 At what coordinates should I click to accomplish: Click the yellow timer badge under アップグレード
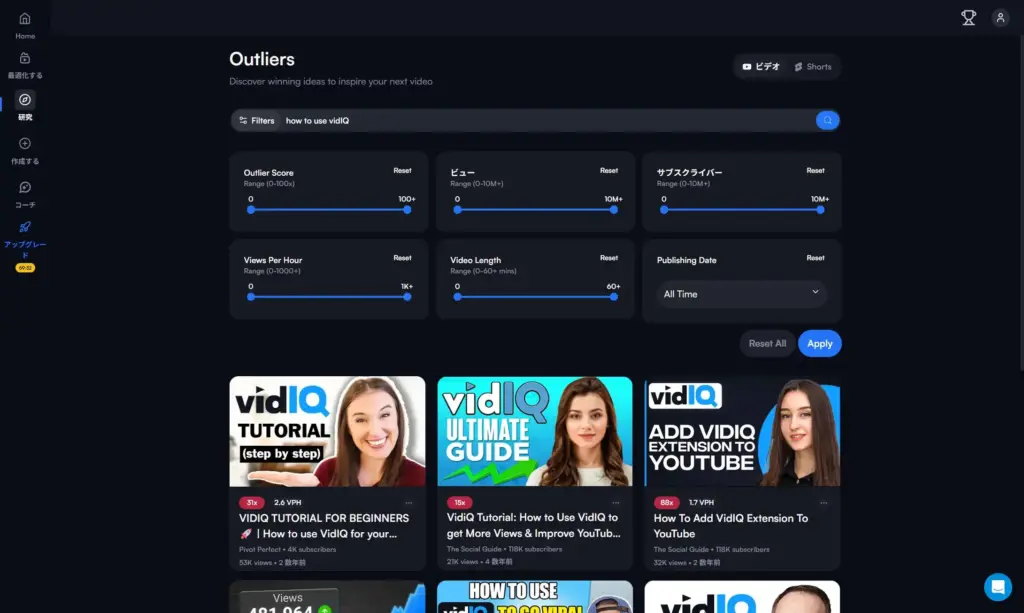25,268
